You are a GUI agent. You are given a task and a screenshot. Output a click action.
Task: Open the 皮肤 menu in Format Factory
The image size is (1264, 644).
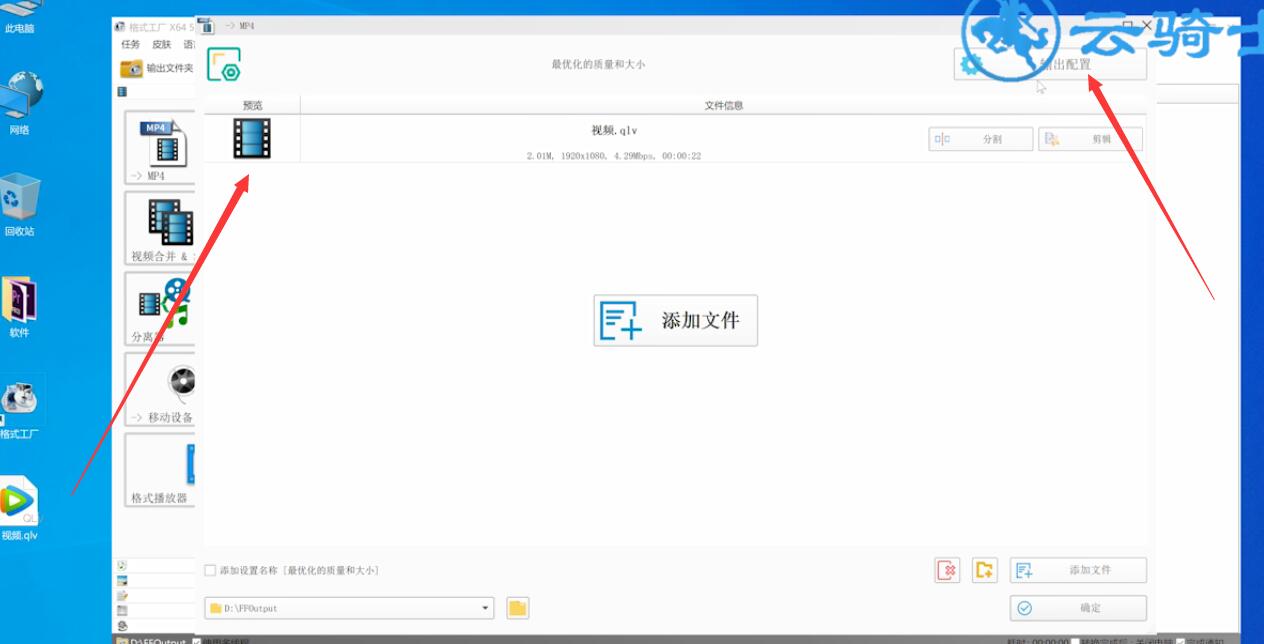(x=161, y=45)
